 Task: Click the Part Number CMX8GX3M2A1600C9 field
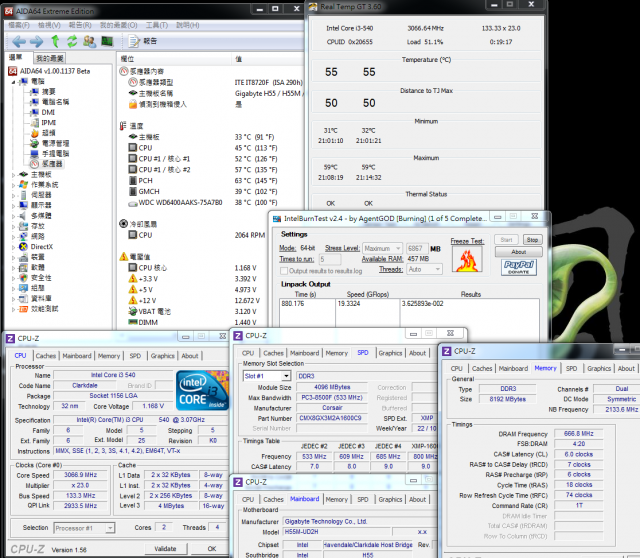pos(331,418)
